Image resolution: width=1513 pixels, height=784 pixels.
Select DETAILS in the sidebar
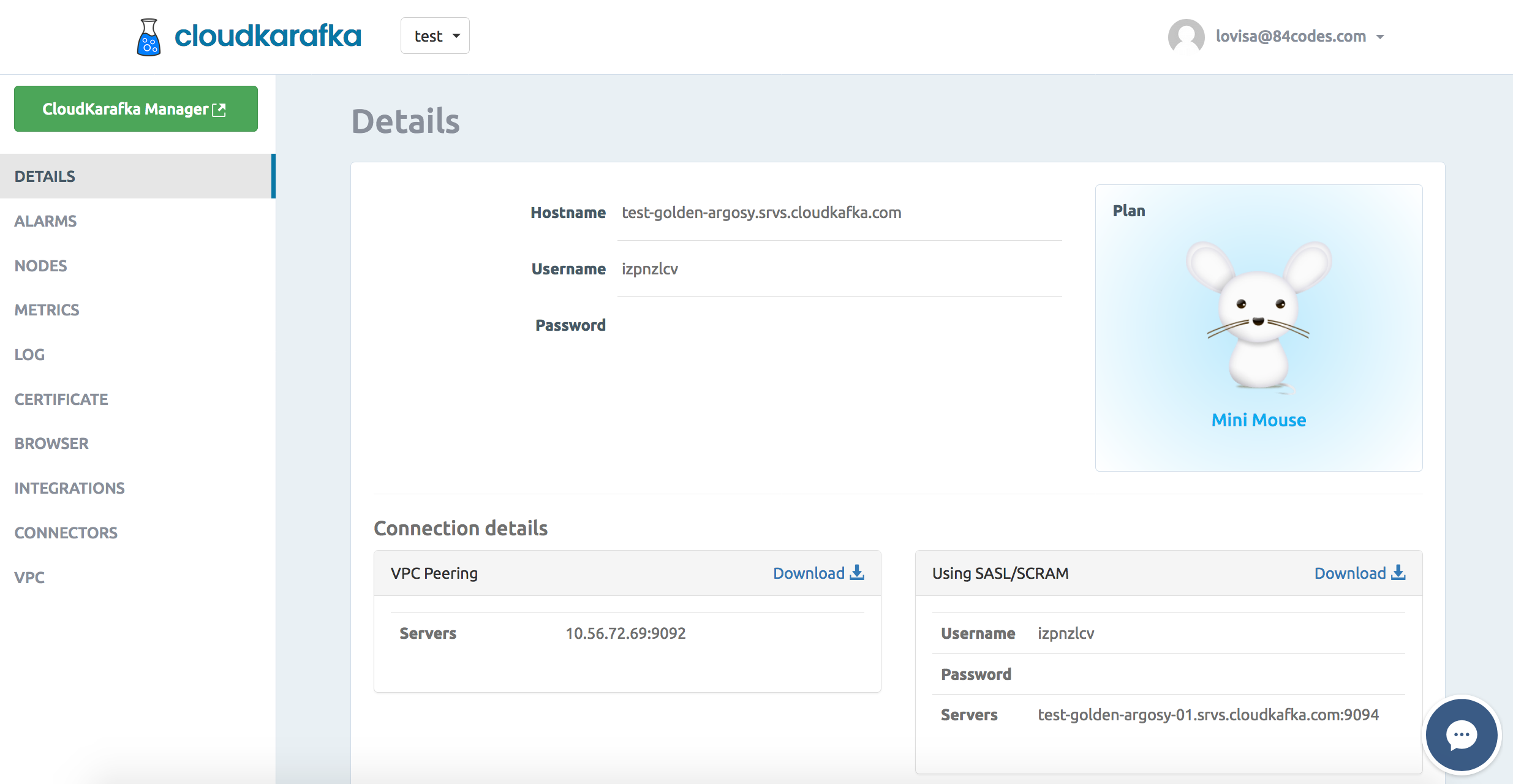(138, 176)
